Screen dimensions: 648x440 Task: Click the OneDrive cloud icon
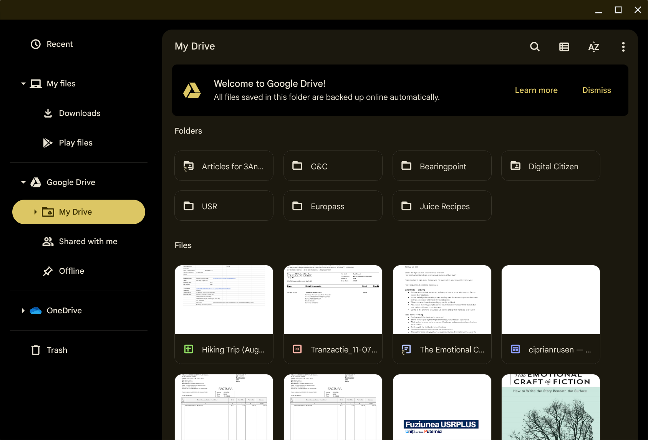(36, 311)
